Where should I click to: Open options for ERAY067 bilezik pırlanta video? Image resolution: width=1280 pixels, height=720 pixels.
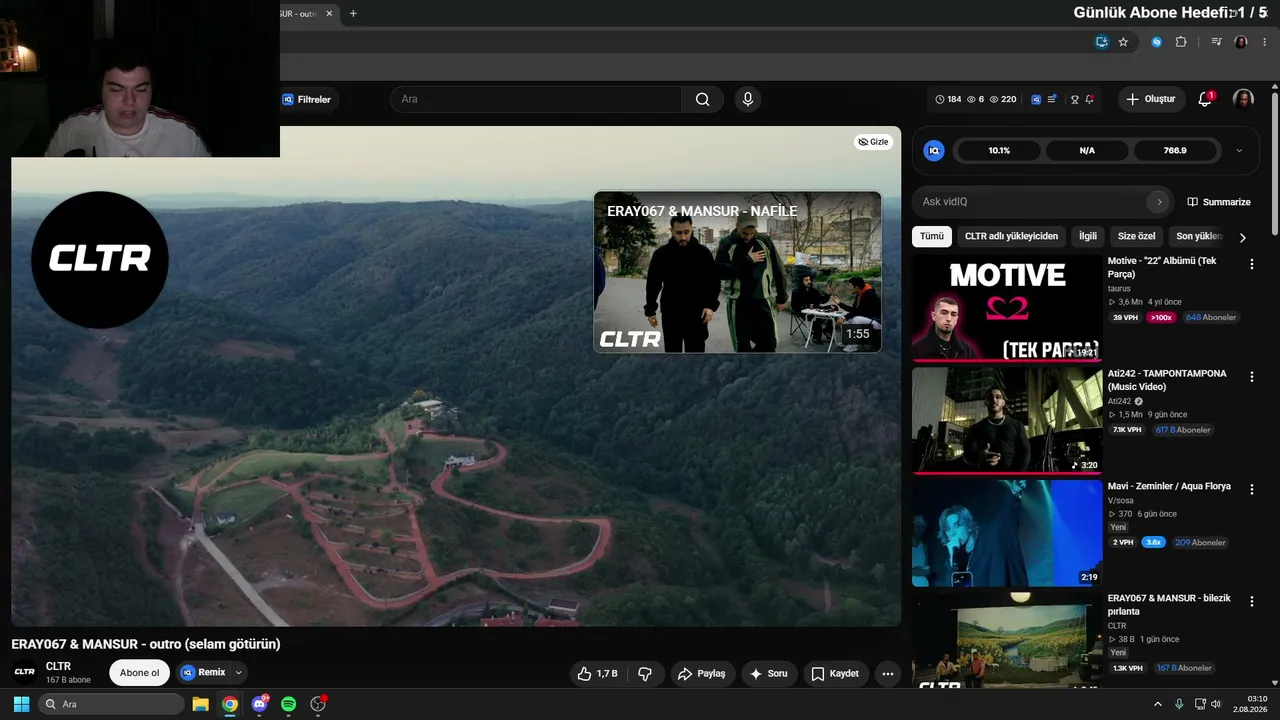[1251, 602]
